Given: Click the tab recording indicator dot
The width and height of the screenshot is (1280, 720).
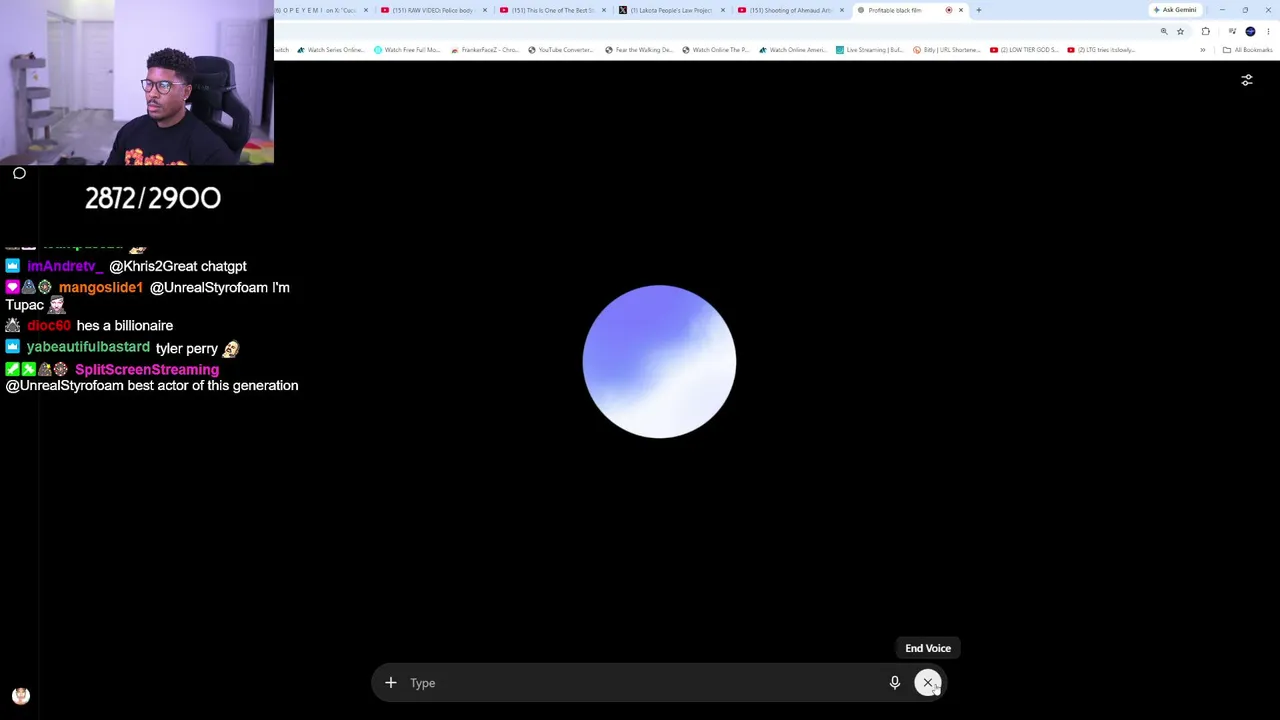Looking at the screenshot, I should click(949, 10).
